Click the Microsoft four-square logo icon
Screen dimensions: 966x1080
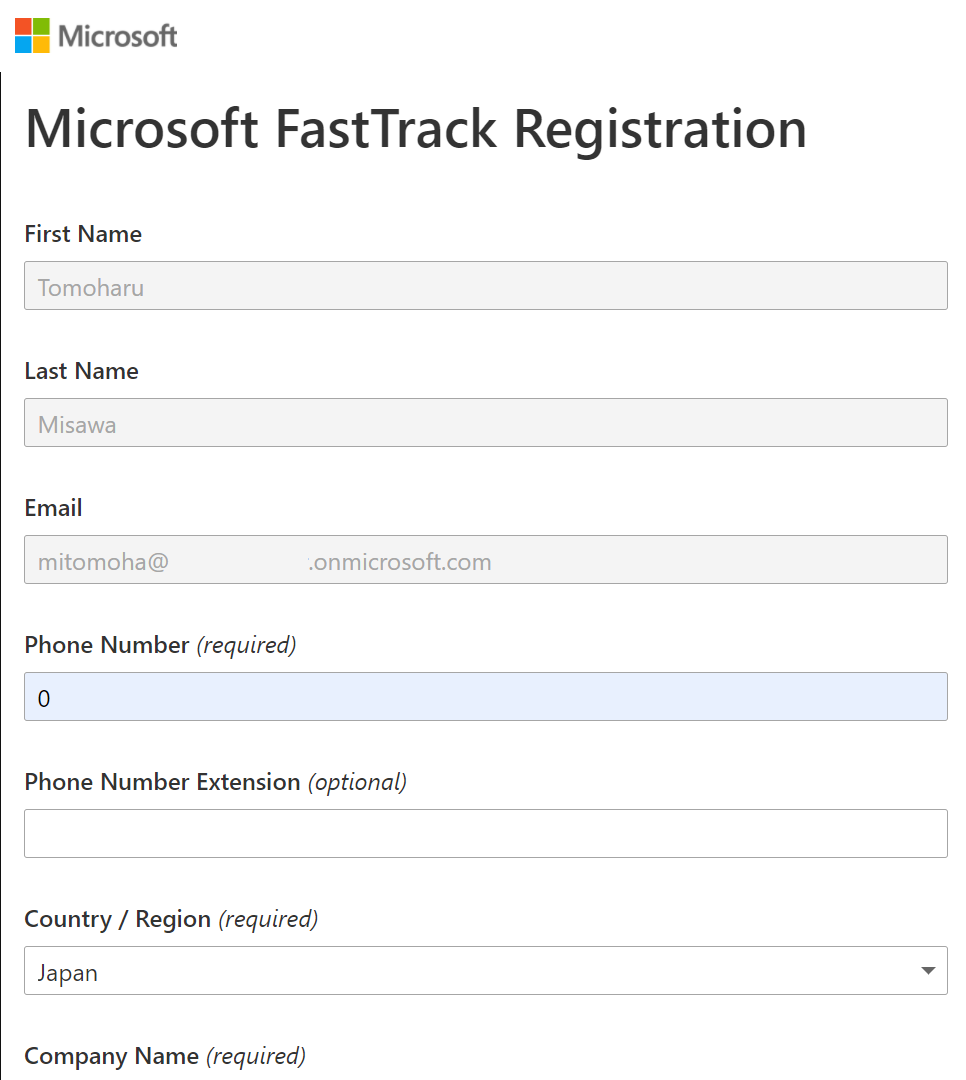pyautogui.click(x=32, y=36)
